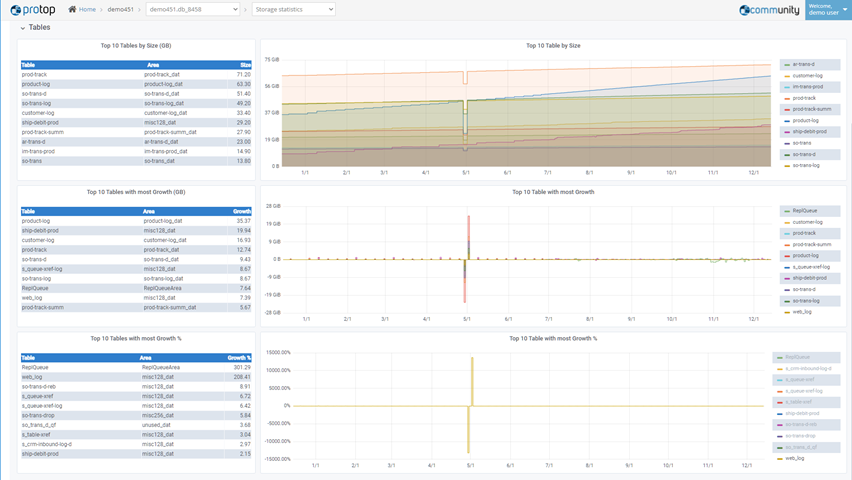Toggle ReplQueue series in Growth chart legend
Image resolution: width=852 pixels, height=480 pixels.
pos(804,210)
